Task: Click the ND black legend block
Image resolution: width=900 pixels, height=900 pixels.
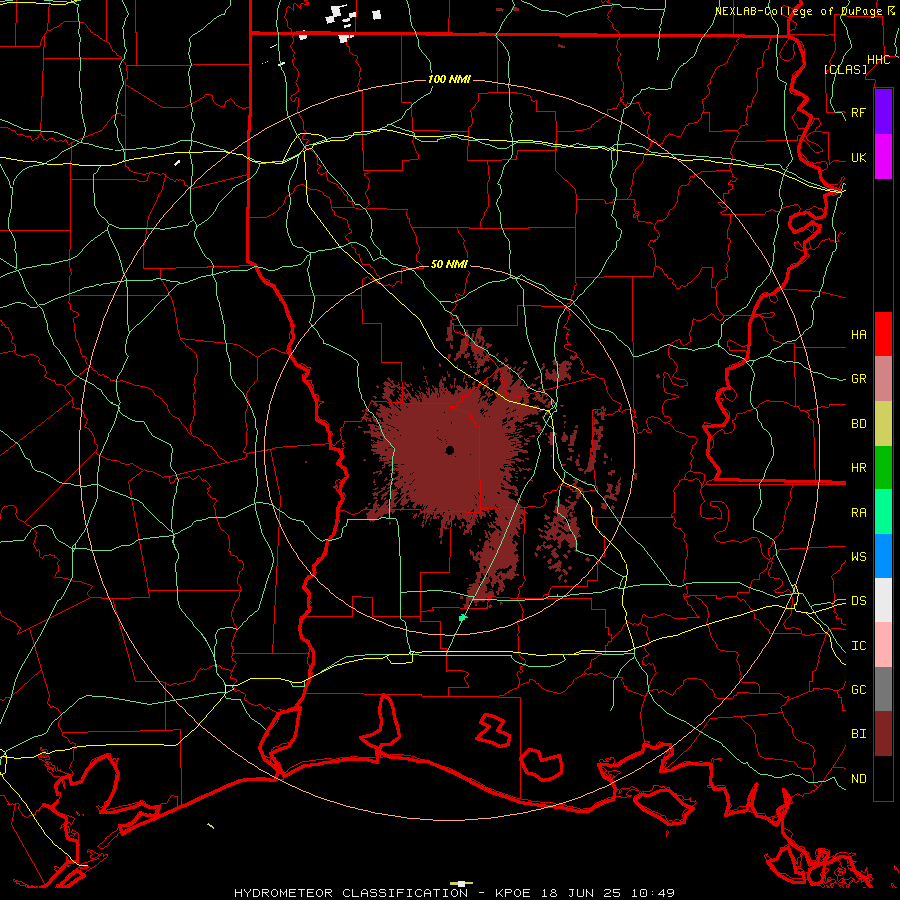Action: pyautogui.click(x=883, y=778)
